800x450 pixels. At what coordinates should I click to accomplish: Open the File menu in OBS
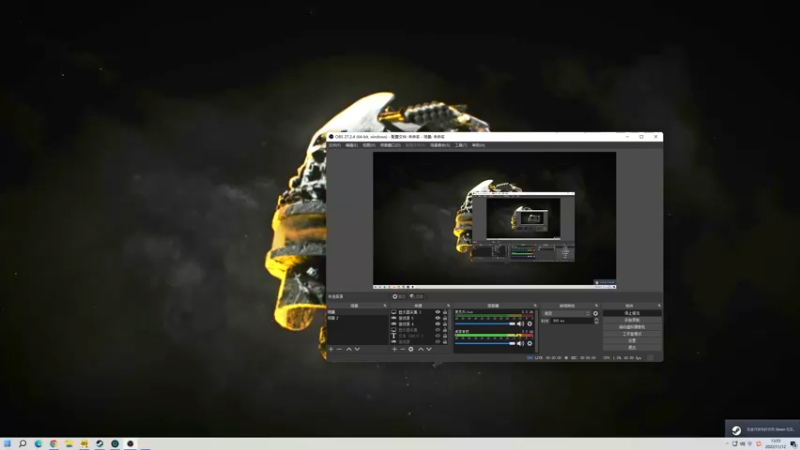pos(335,145)
